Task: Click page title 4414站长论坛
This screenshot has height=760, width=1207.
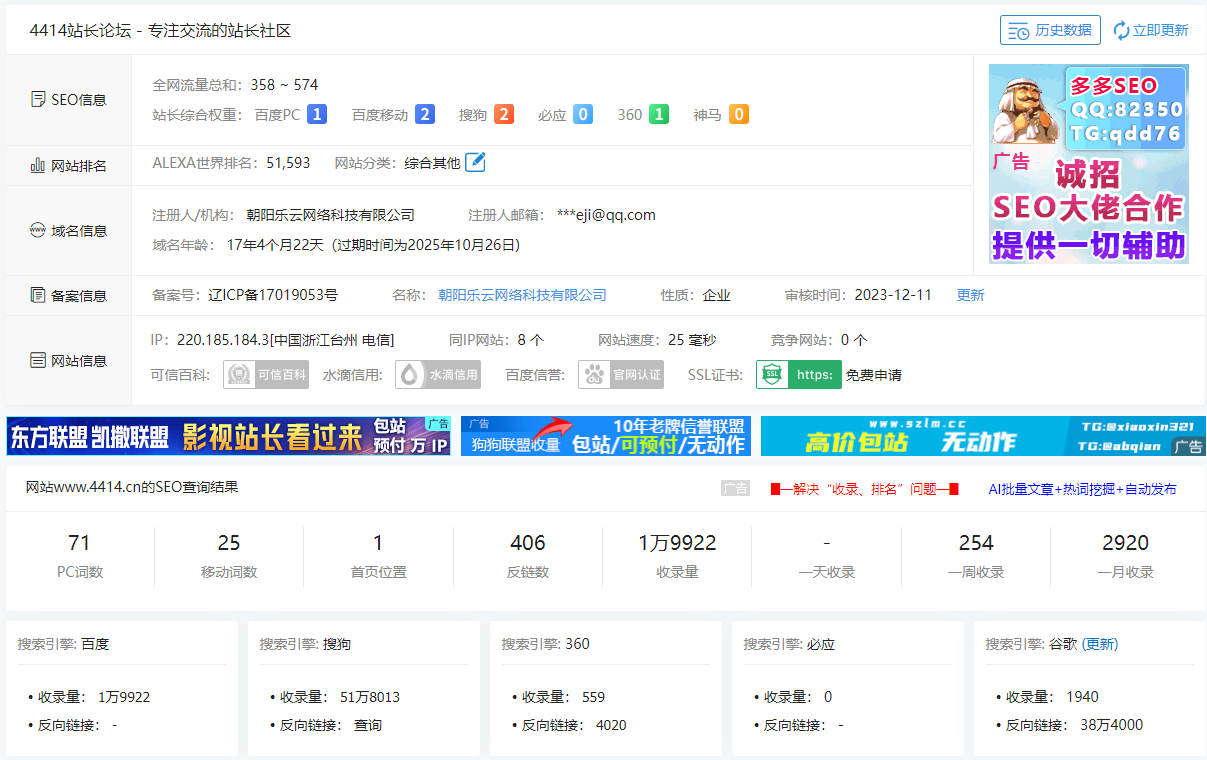Action: tap(79, 31)
